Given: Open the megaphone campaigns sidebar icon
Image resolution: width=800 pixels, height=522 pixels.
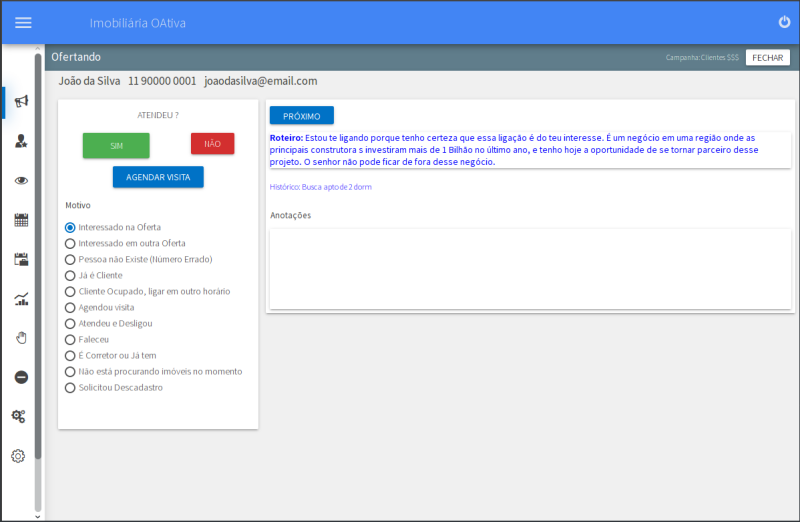Looking at the screenshot, I should pyautogui.click(x=21, y=101).
